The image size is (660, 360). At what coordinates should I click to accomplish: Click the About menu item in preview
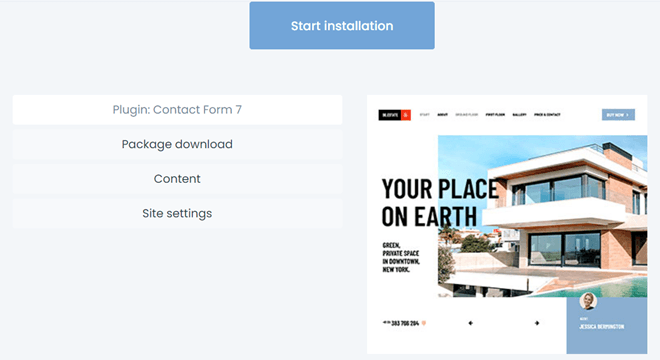tap(442, 115)
